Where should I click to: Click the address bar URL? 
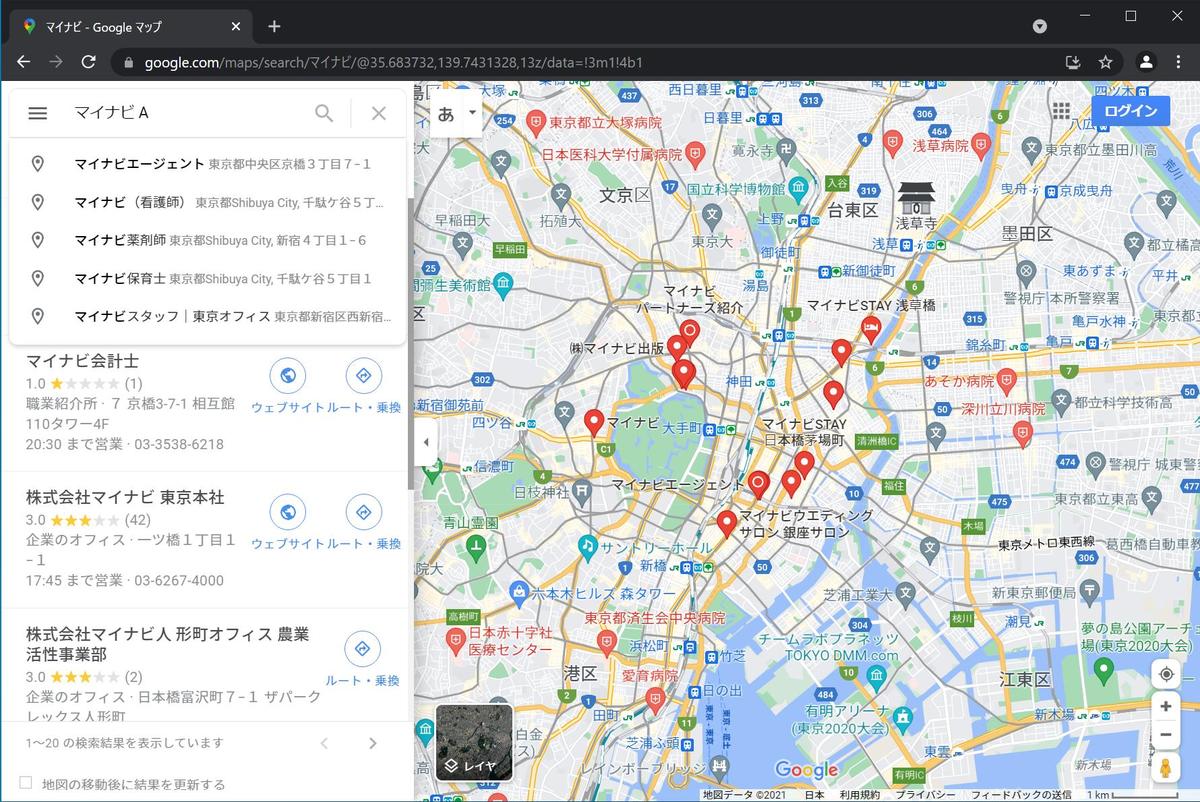pyautogui.click(x=393, y=62)
